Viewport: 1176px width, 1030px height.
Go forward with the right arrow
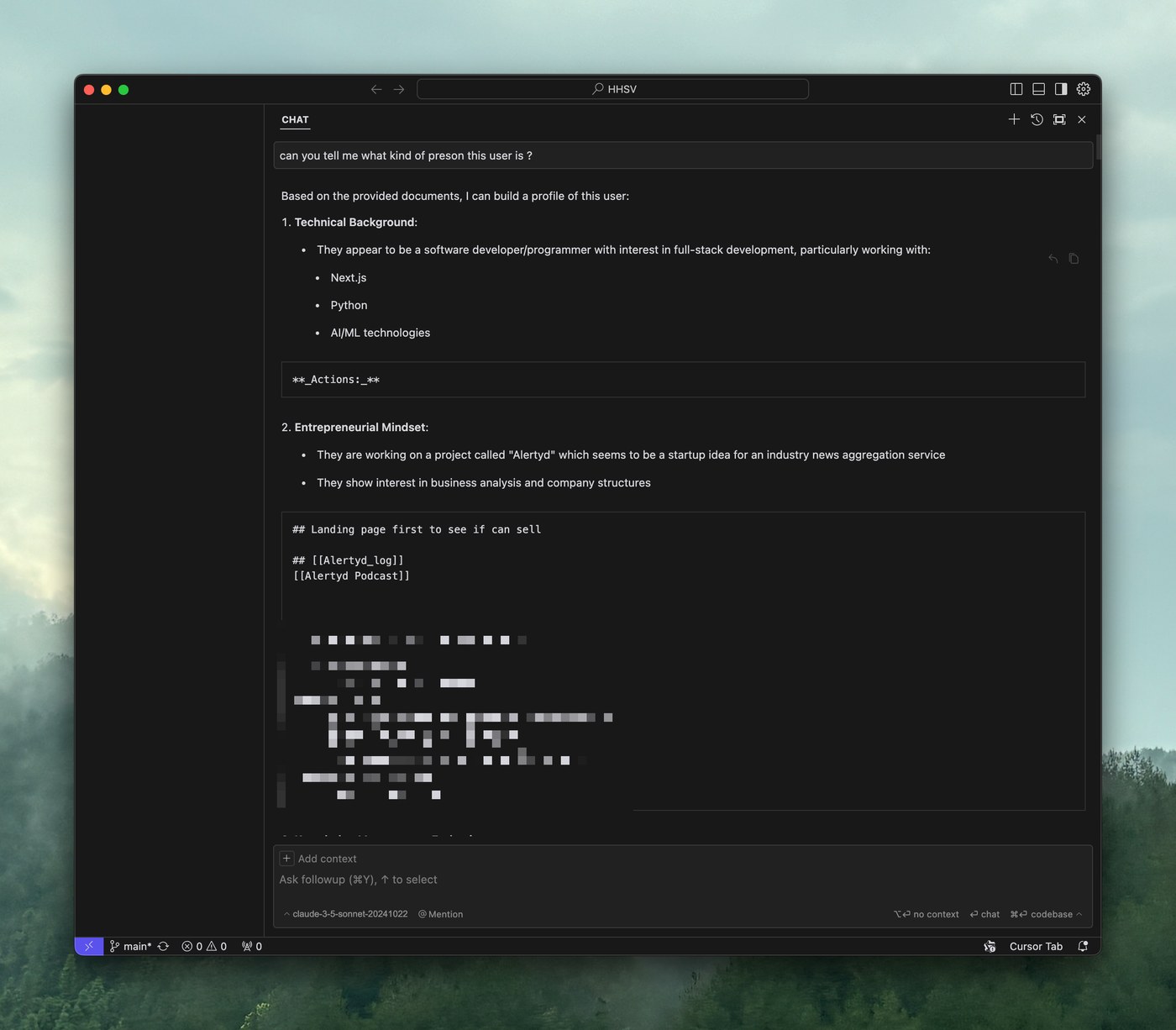[399, 89]
